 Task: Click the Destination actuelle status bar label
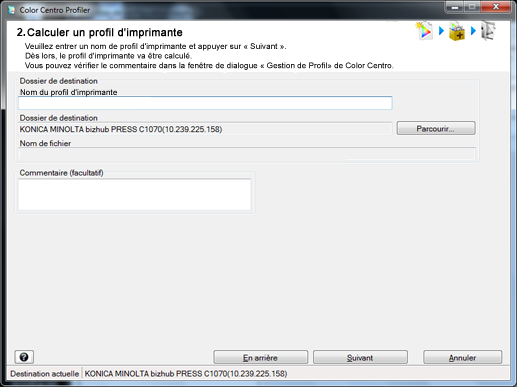pyautogui.click(x=44, y=374)
